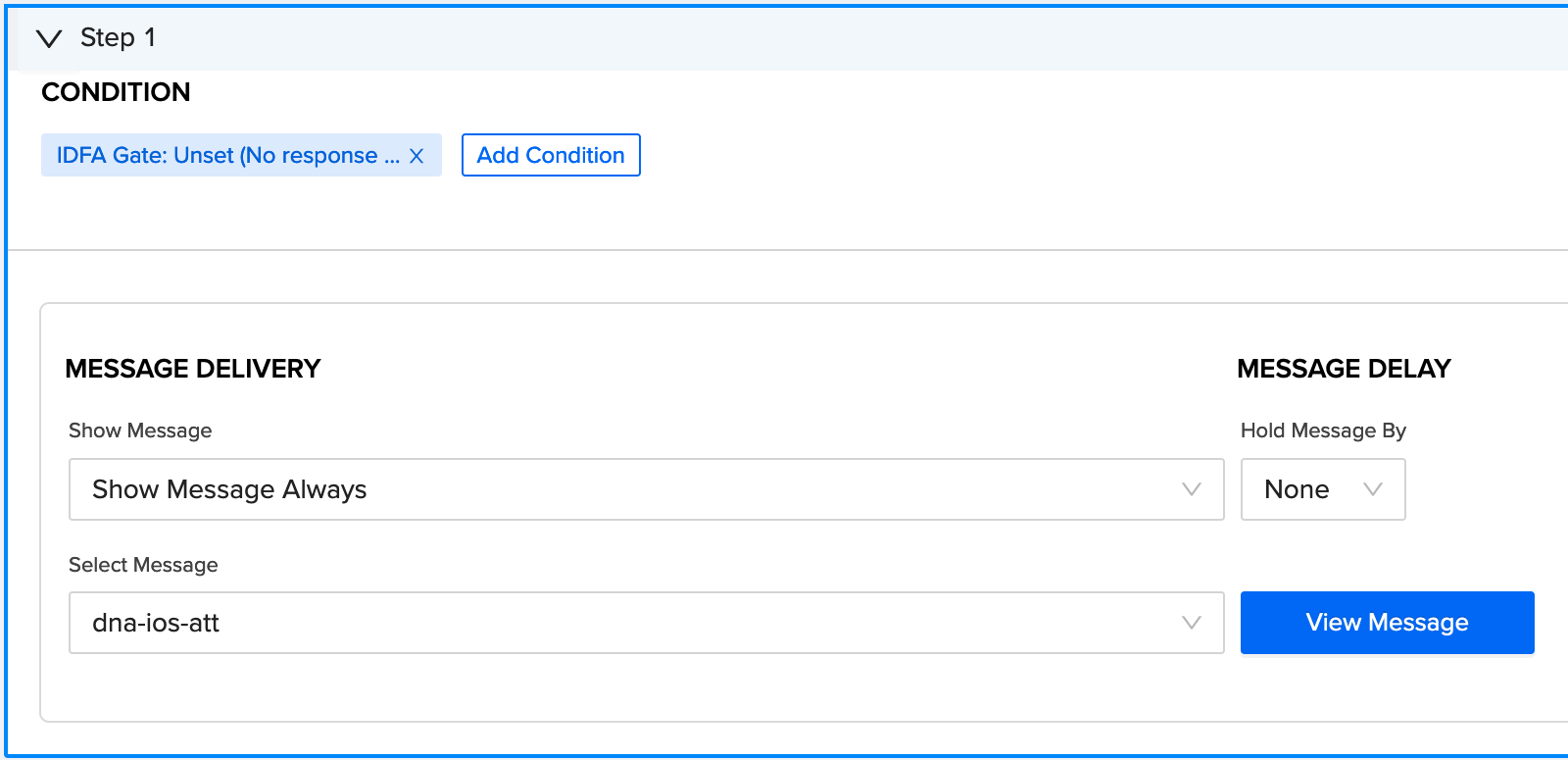Select the IDFA Gate: Unset condition chip

click(228, 155)
